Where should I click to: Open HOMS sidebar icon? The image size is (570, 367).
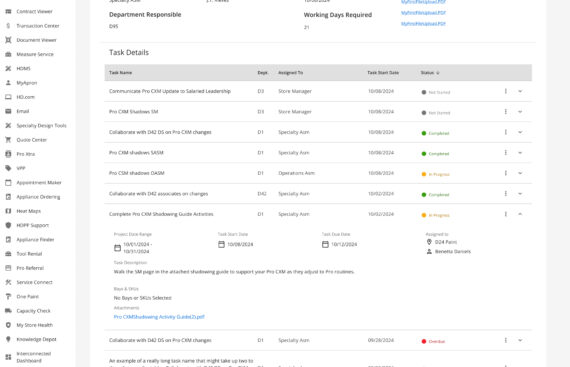click(8, 68)
